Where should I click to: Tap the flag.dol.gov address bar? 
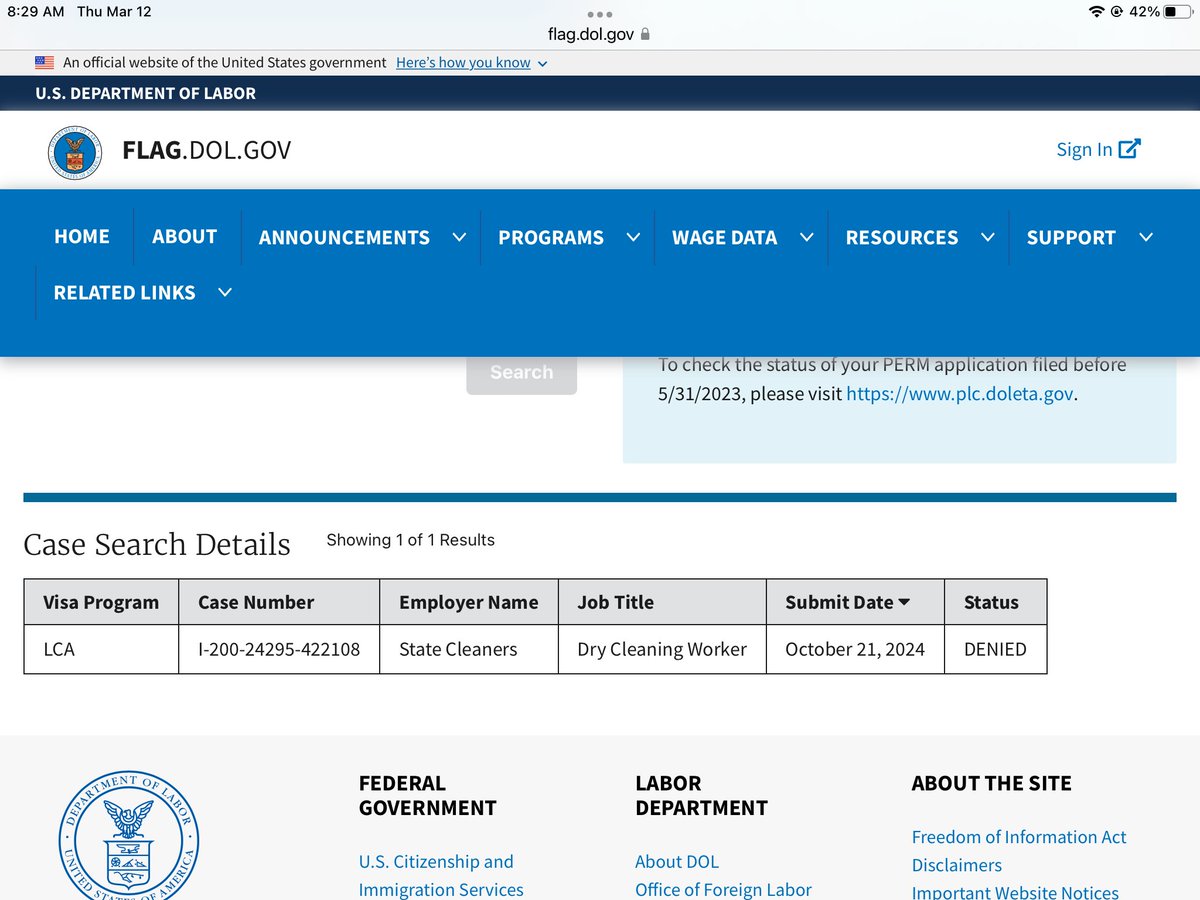[600, 34]
